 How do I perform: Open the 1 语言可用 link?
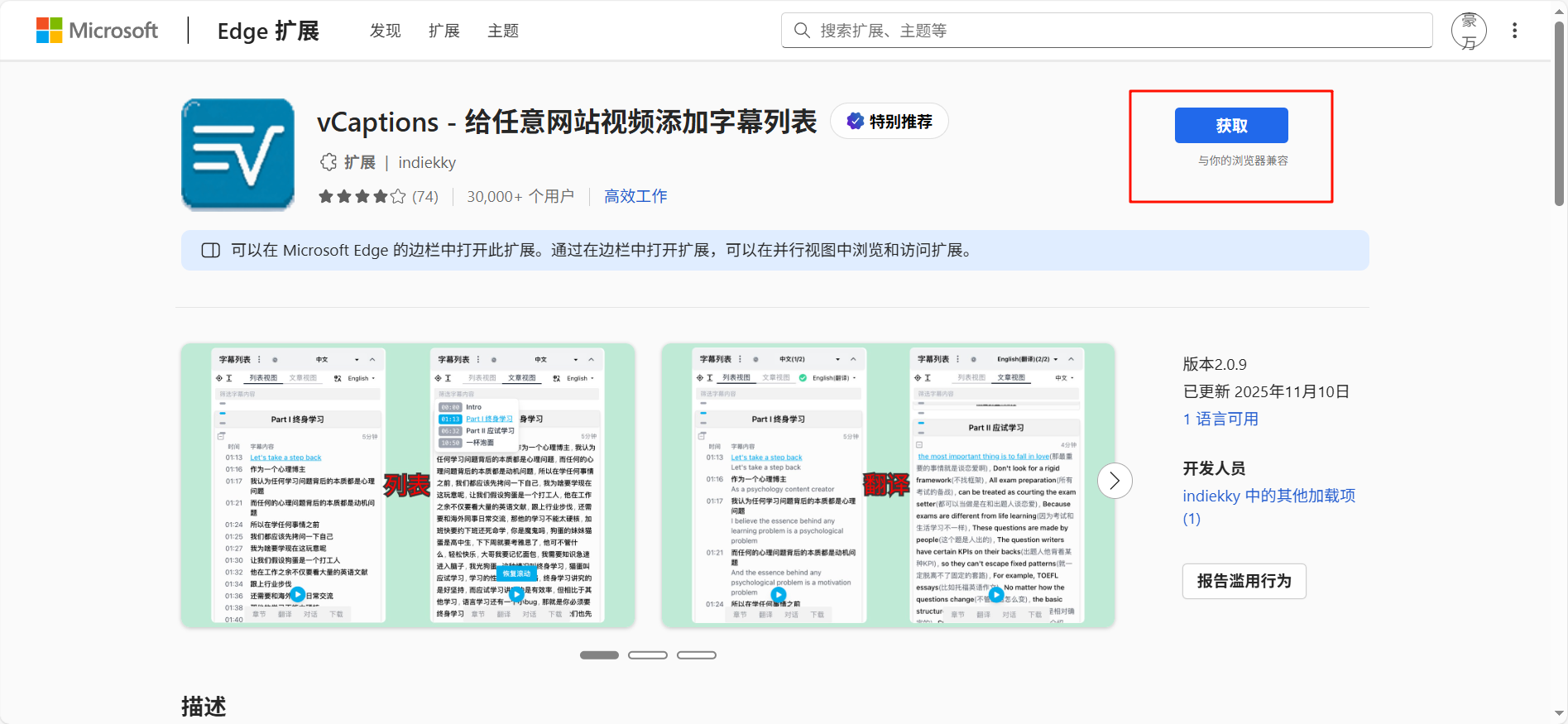point(1220,419)
